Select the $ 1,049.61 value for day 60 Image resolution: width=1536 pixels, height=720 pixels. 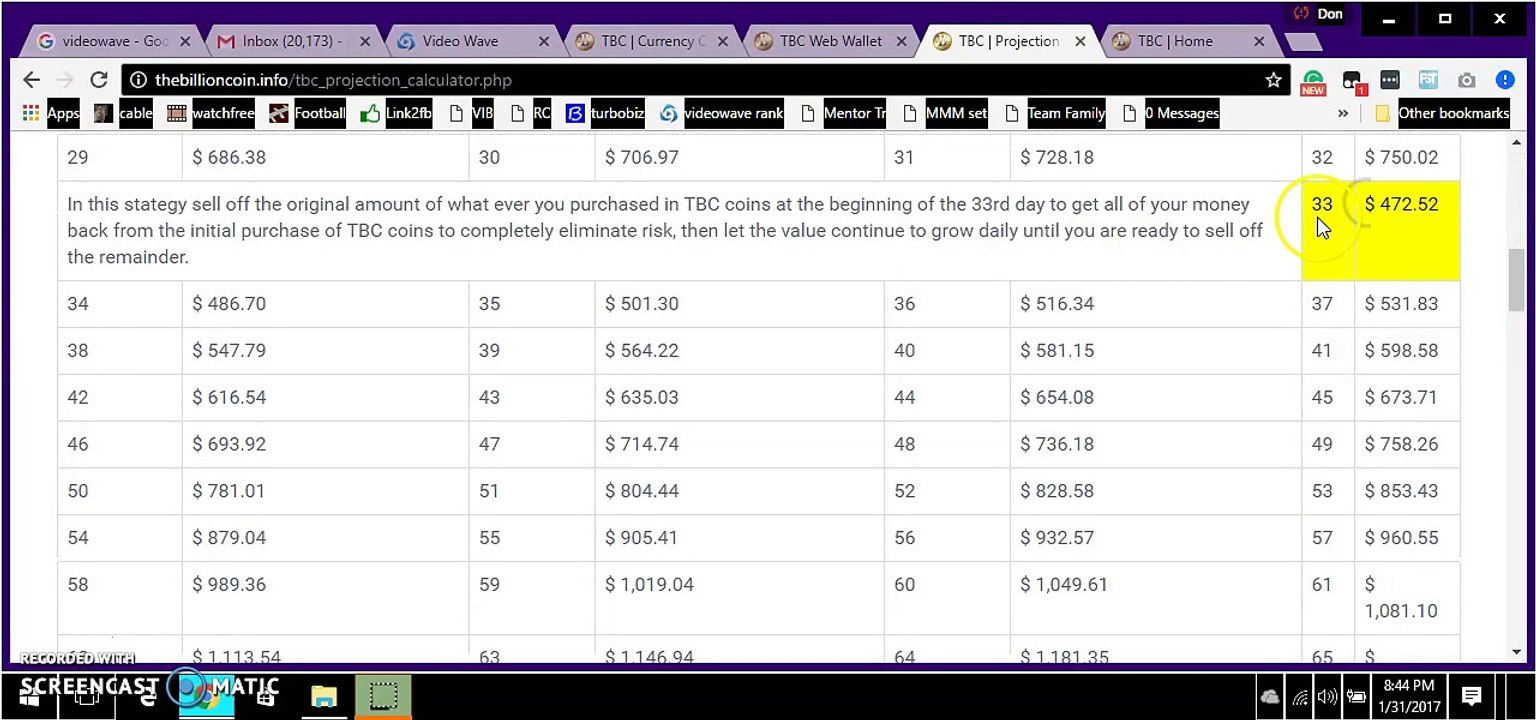[1064, 584]
